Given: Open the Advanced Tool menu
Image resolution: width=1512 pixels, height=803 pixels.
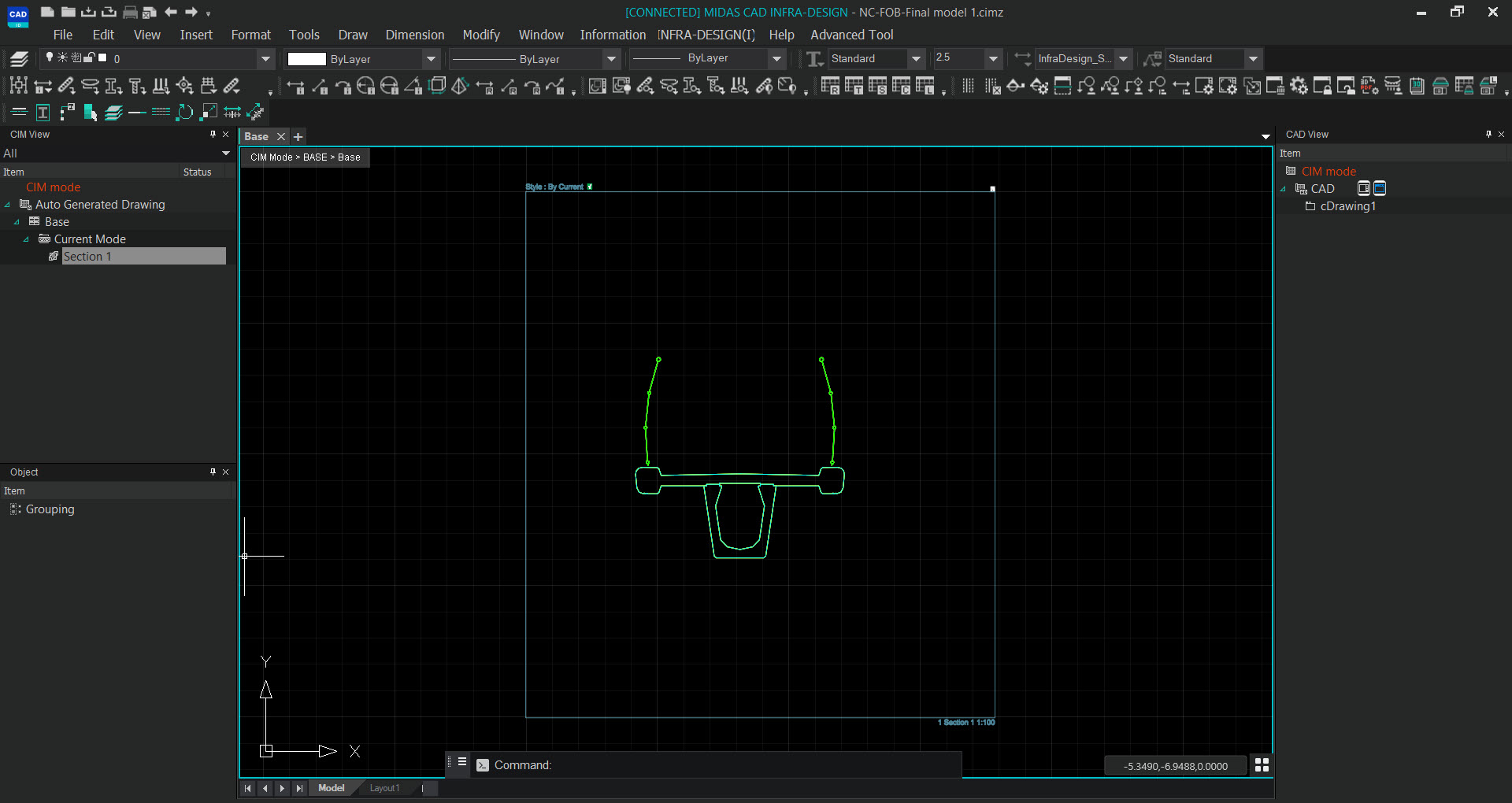Looking at the screenshot, I should point(852,35).
